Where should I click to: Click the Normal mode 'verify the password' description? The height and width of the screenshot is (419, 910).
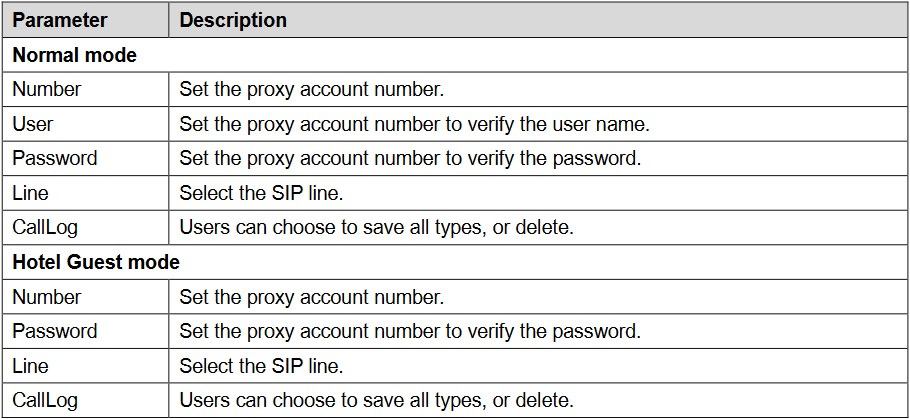[x=410, y=158]
